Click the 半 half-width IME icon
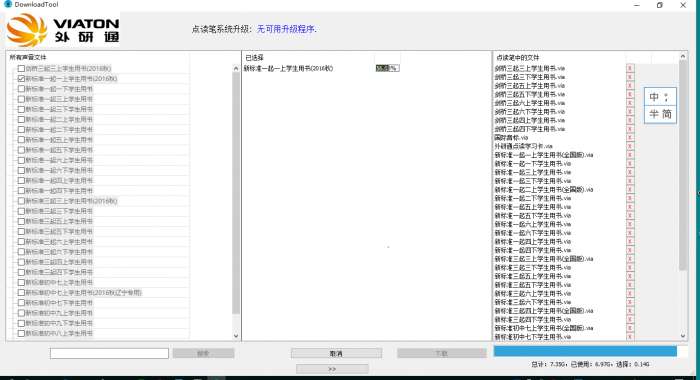 click(x=654, y=114)
